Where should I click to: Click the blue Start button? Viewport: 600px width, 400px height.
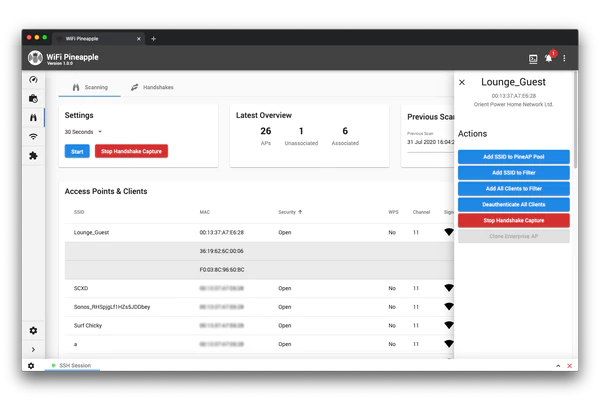77,151
